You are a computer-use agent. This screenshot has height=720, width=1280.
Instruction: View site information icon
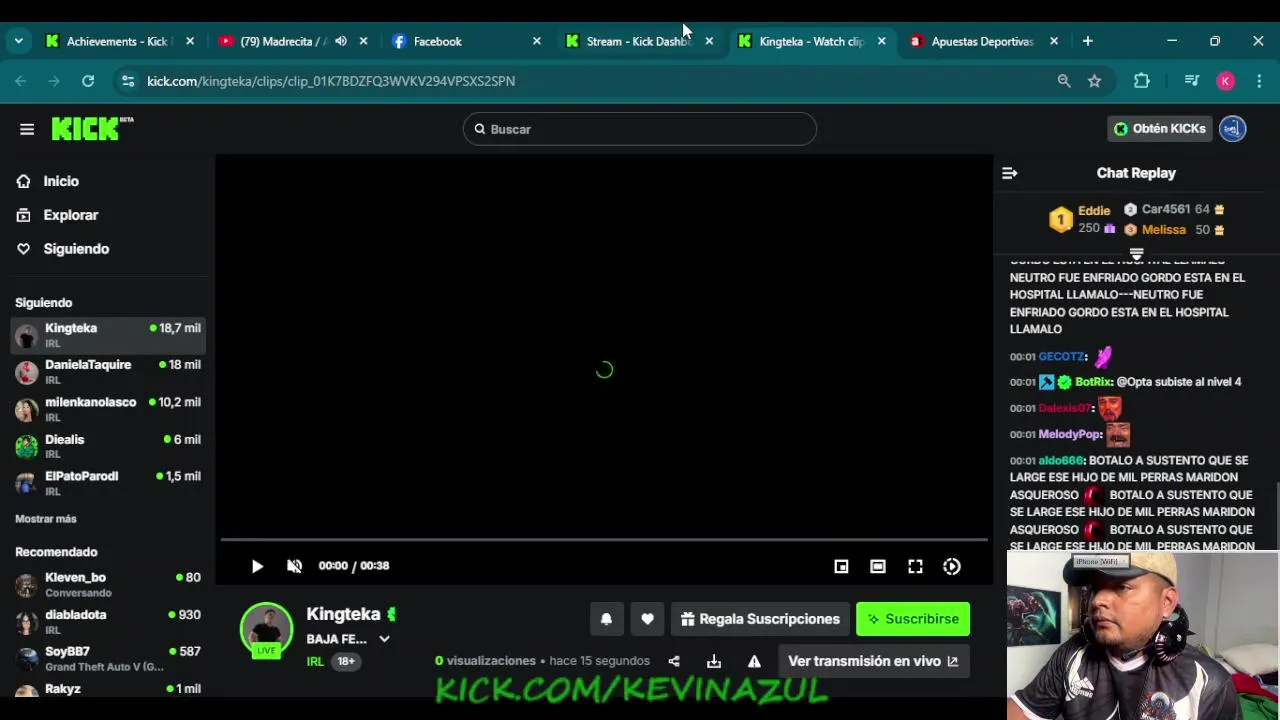click(127, 81)
